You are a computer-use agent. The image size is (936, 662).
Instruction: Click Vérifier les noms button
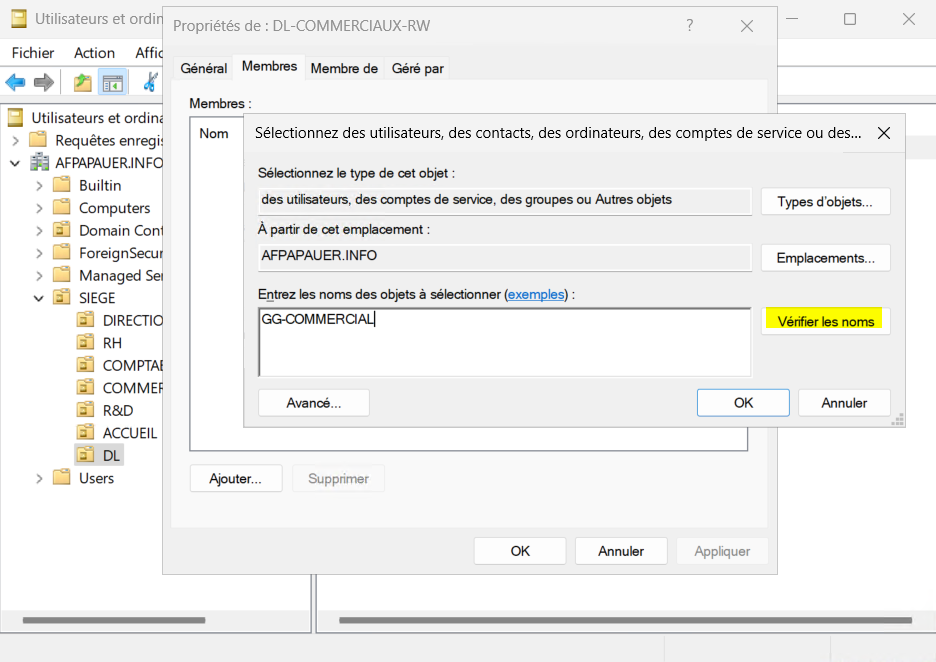tap(825, 321)
